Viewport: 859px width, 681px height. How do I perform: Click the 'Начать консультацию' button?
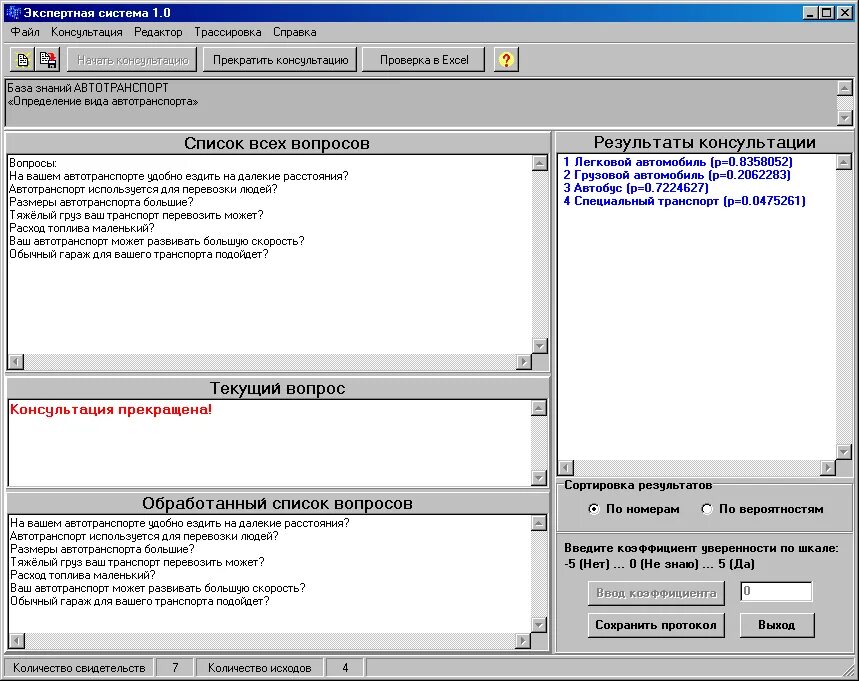pyautogui.click(x=133, y=60)
